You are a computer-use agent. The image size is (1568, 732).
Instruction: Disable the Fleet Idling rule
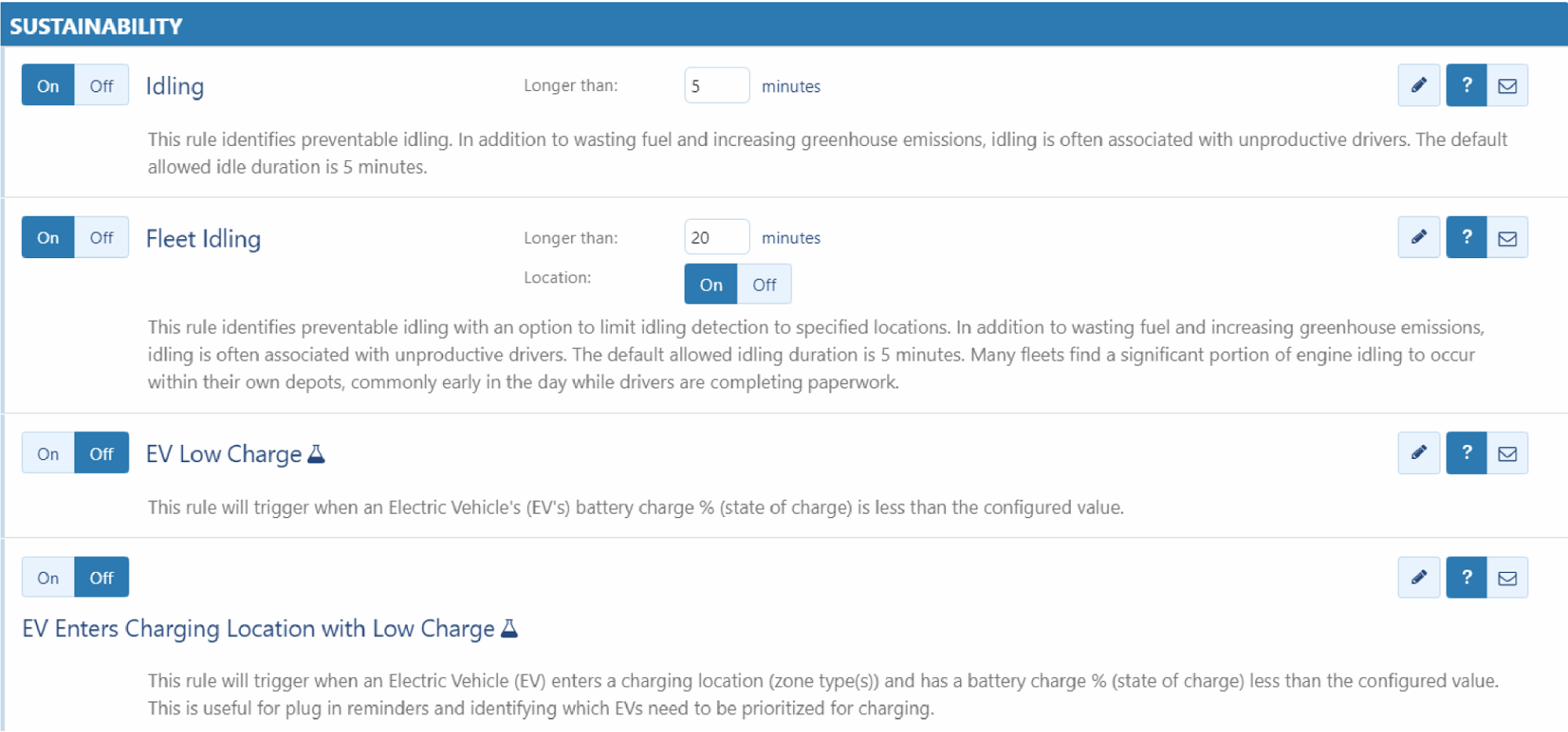(x=101, y=238)
